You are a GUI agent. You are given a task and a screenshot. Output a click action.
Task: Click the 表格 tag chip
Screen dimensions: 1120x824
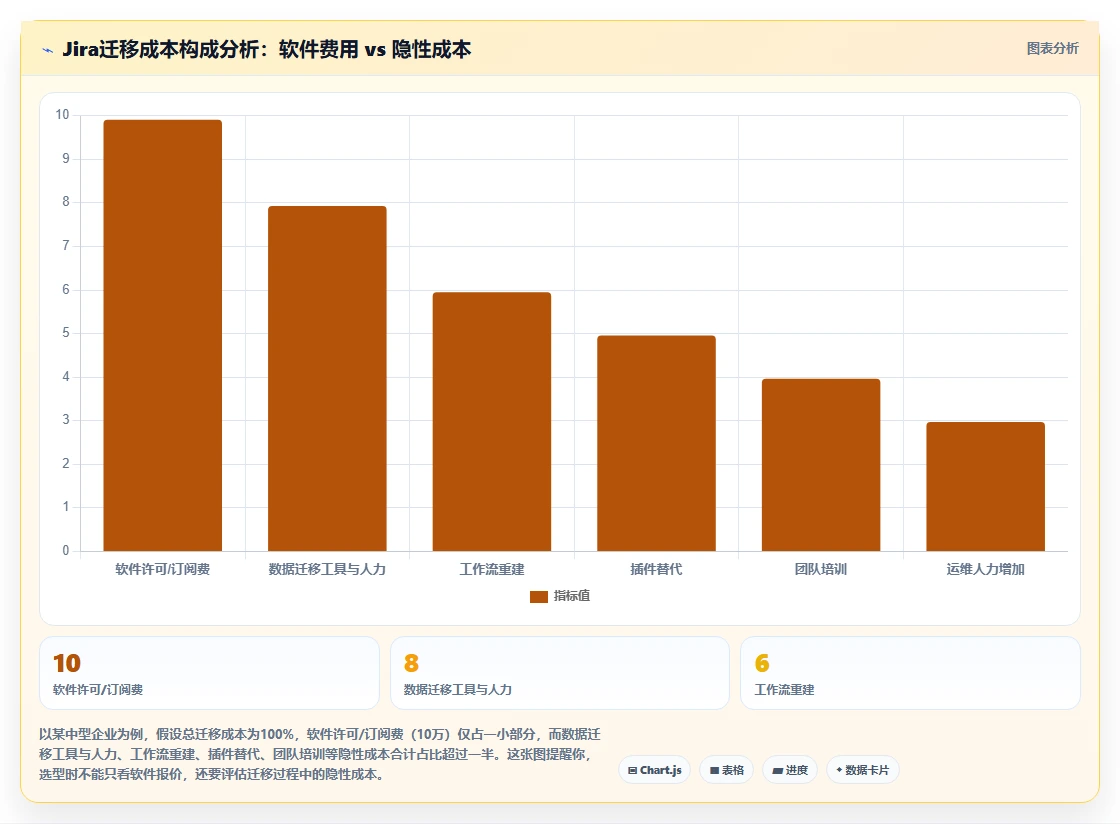tap(726, 770)
